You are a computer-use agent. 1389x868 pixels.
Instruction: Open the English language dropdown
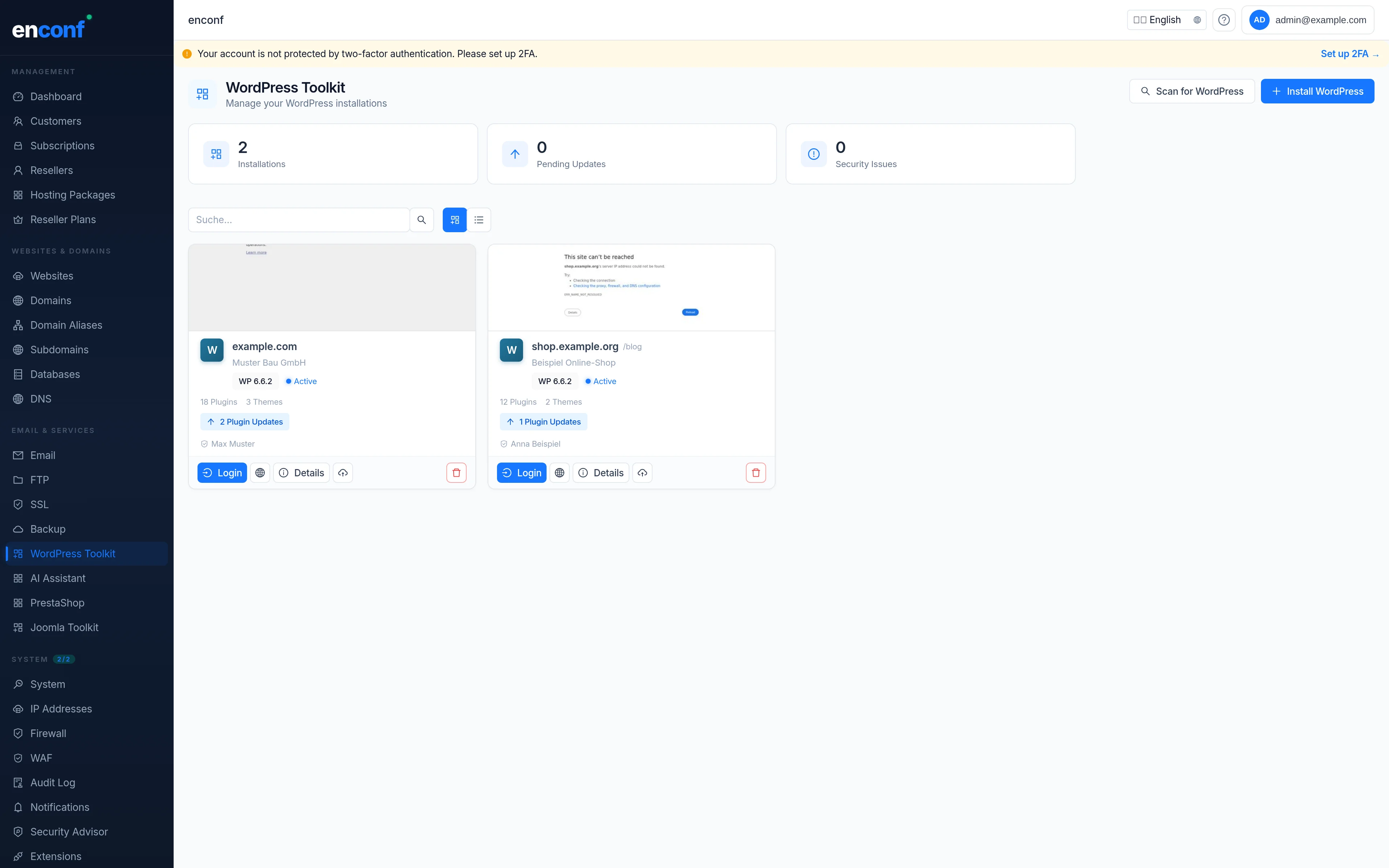tap(1166, 20)
